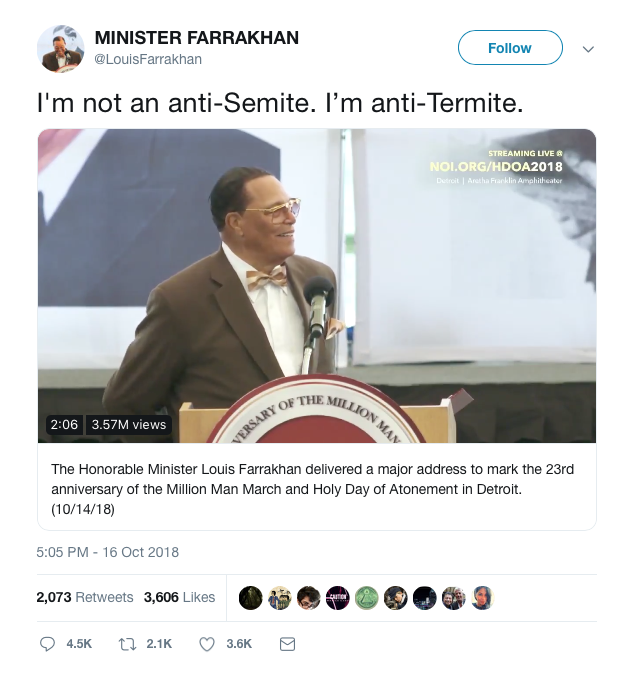637x678 pixels.
Task: Click the reply speech bubble icon
Action: [47, 644]
